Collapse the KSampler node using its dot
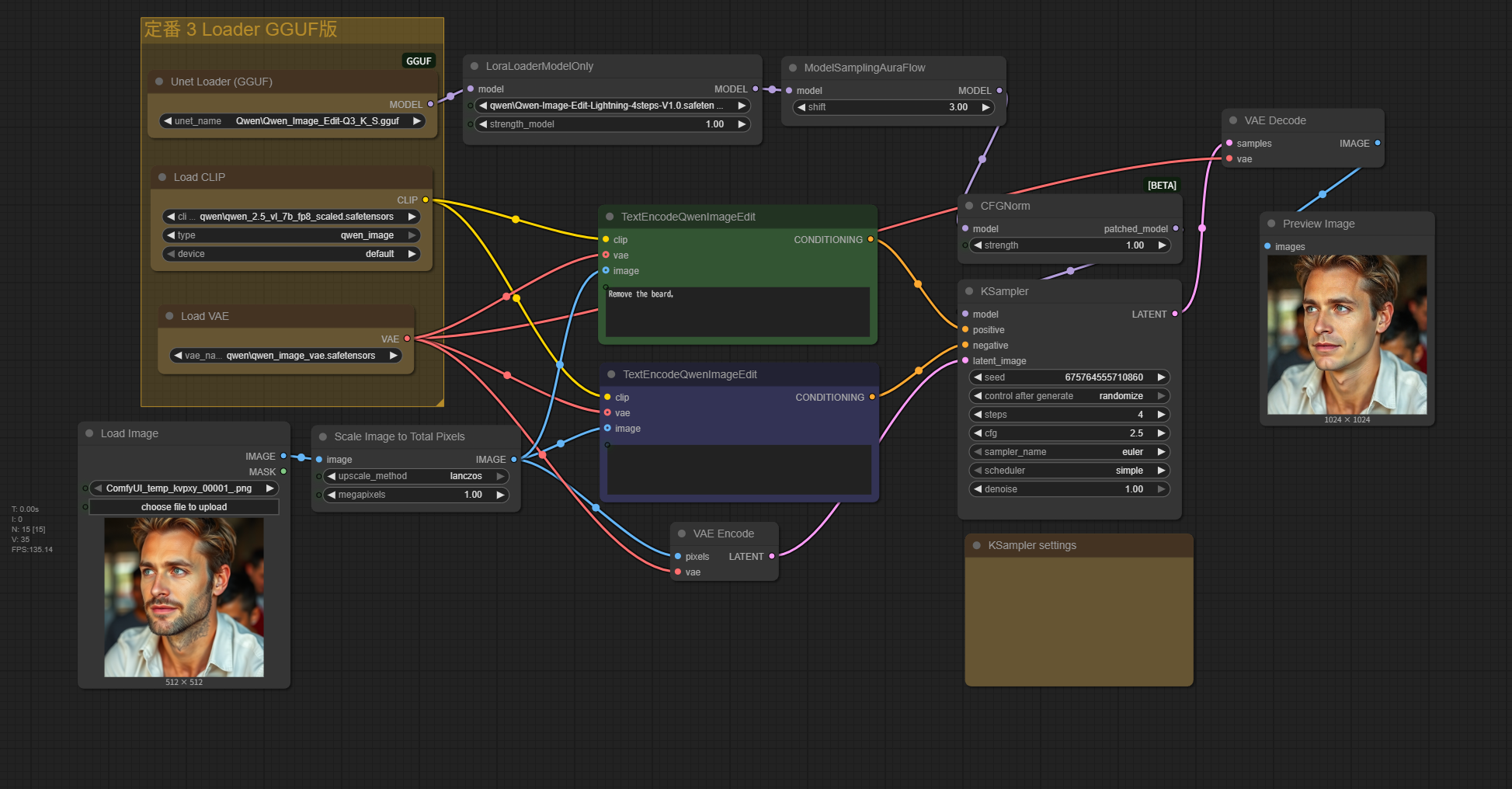1512x789 pixels. point(969,291)
